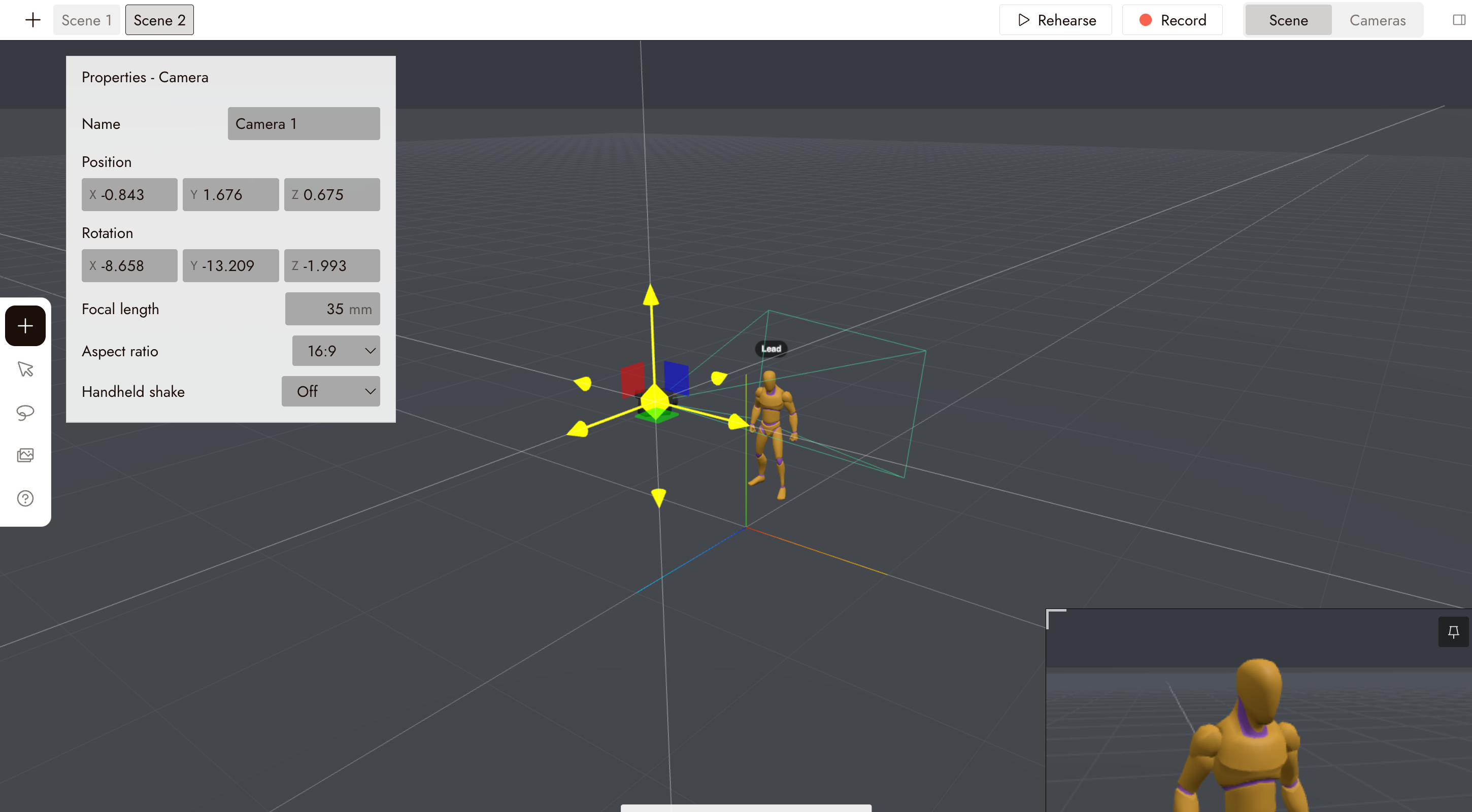Screen dimensions: 1472x812
Task: Switch view toggle to Scene
Action: pyautogui.click(x=1288, y=20)
